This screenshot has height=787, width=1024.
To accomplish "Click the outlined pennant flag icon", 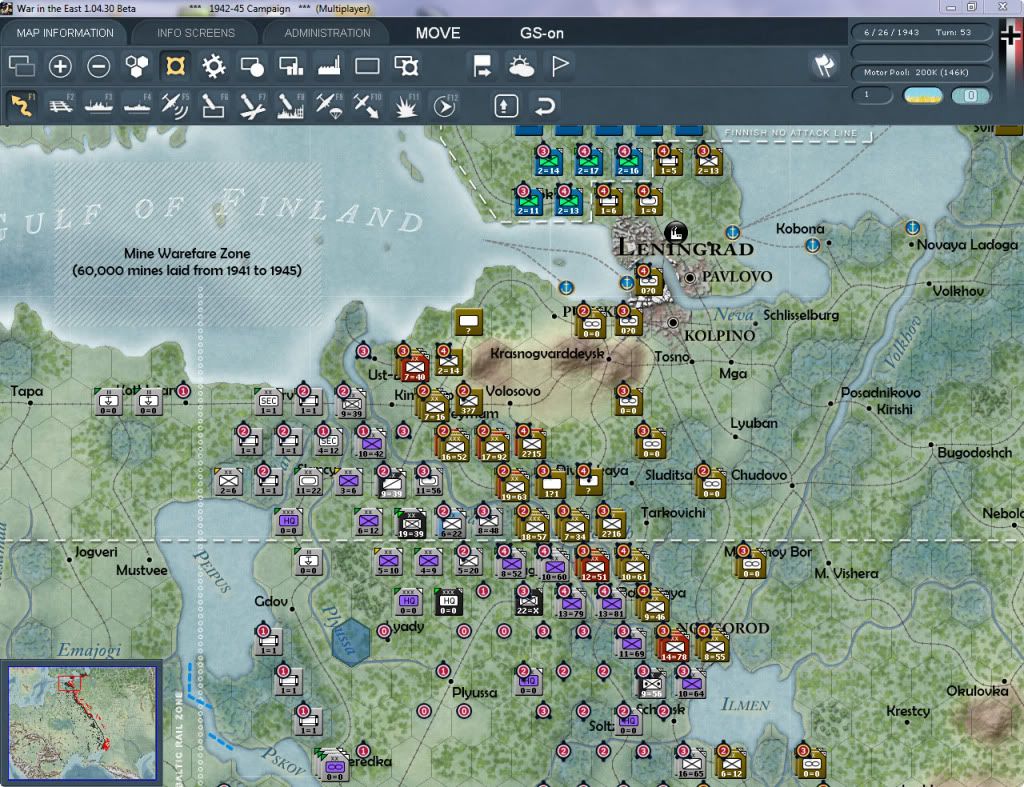I will [560, 66].
